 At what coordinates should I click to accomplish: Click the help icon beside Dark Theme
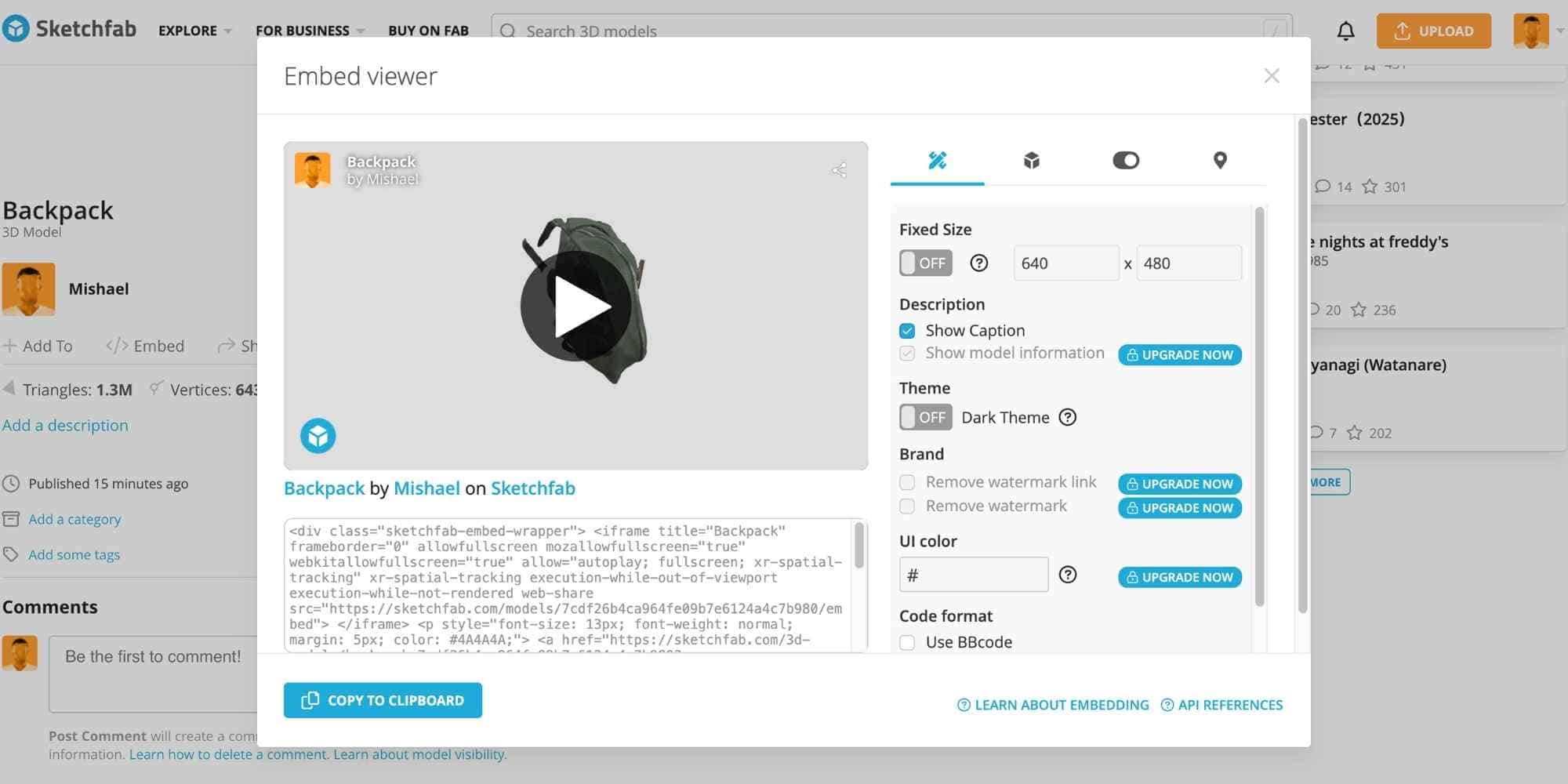(x=1067, y=417)
